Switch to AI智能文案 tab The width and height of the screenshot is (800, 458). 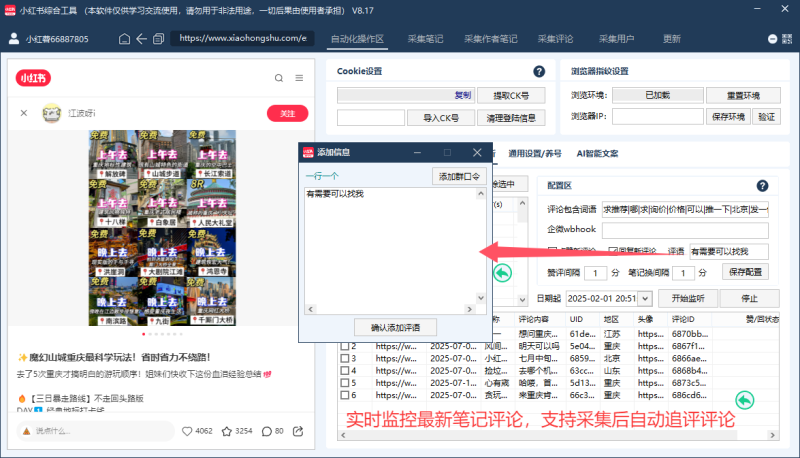tap(597, 154)
